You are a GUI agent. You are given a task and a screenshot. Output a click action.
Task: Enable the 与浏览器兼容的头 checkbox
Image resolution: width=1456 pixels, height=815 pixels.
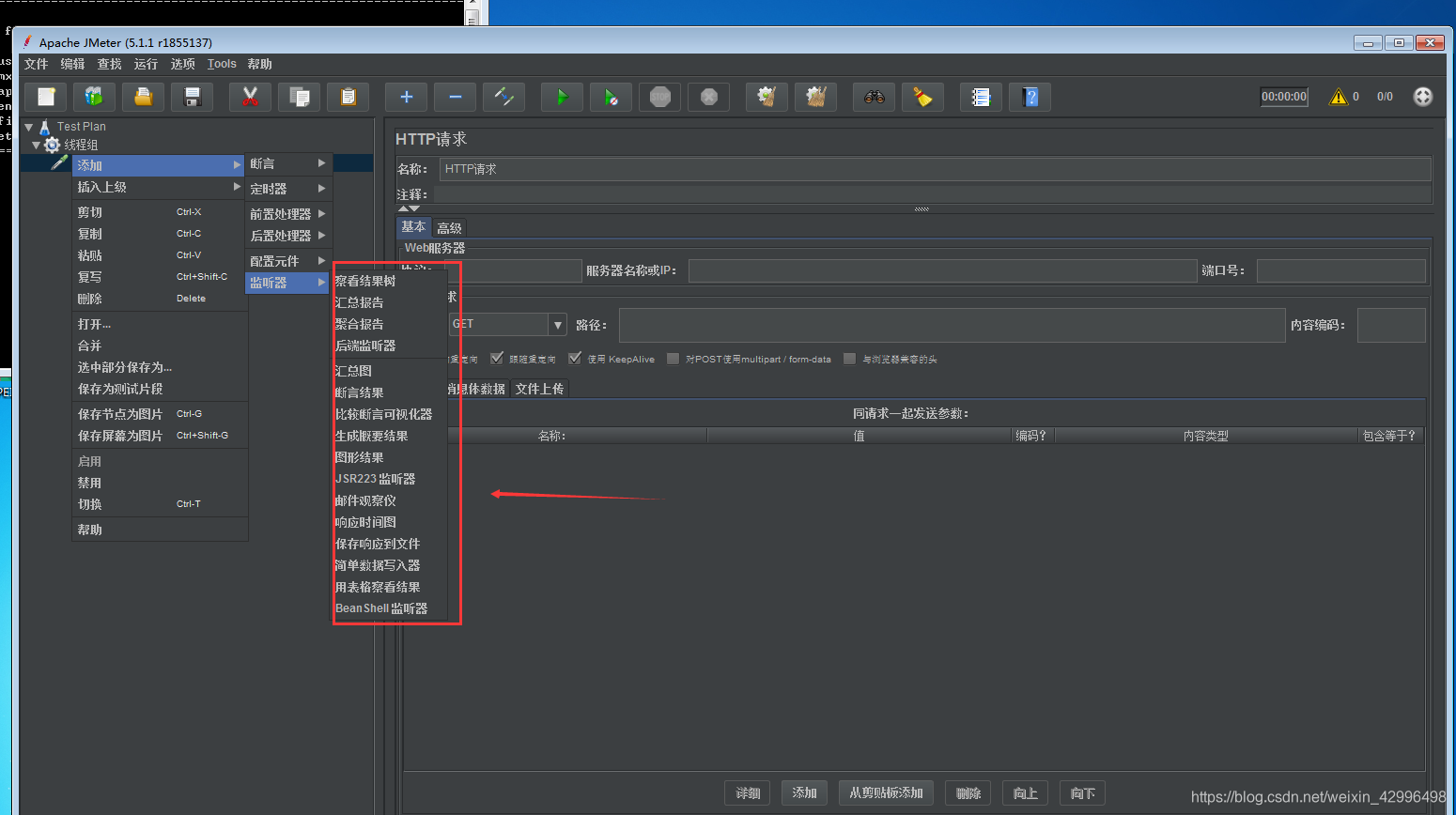pos(850,358)
